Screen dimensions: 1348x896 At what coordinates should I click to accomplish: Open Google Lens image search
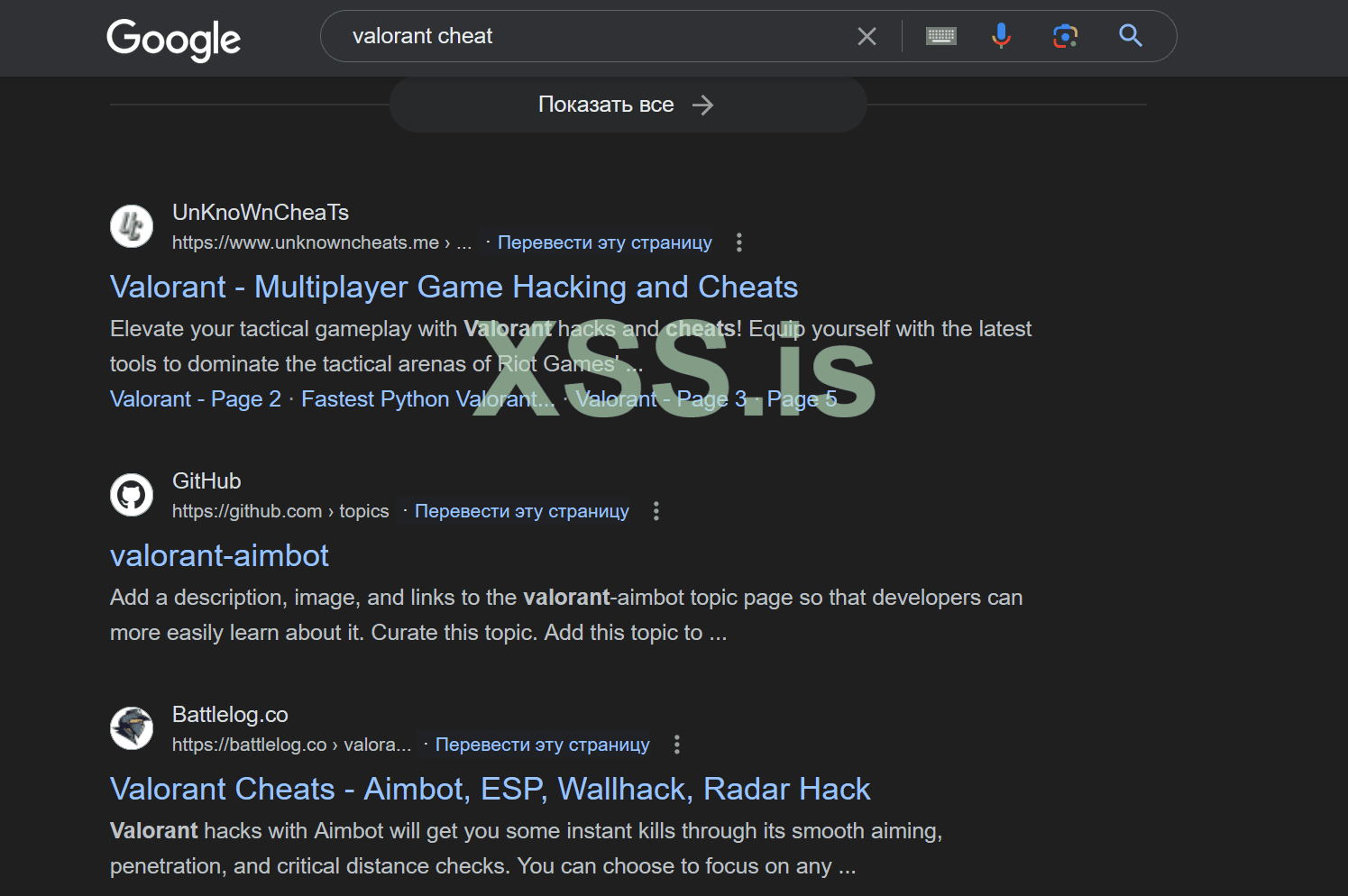(x=1066, y=36)
